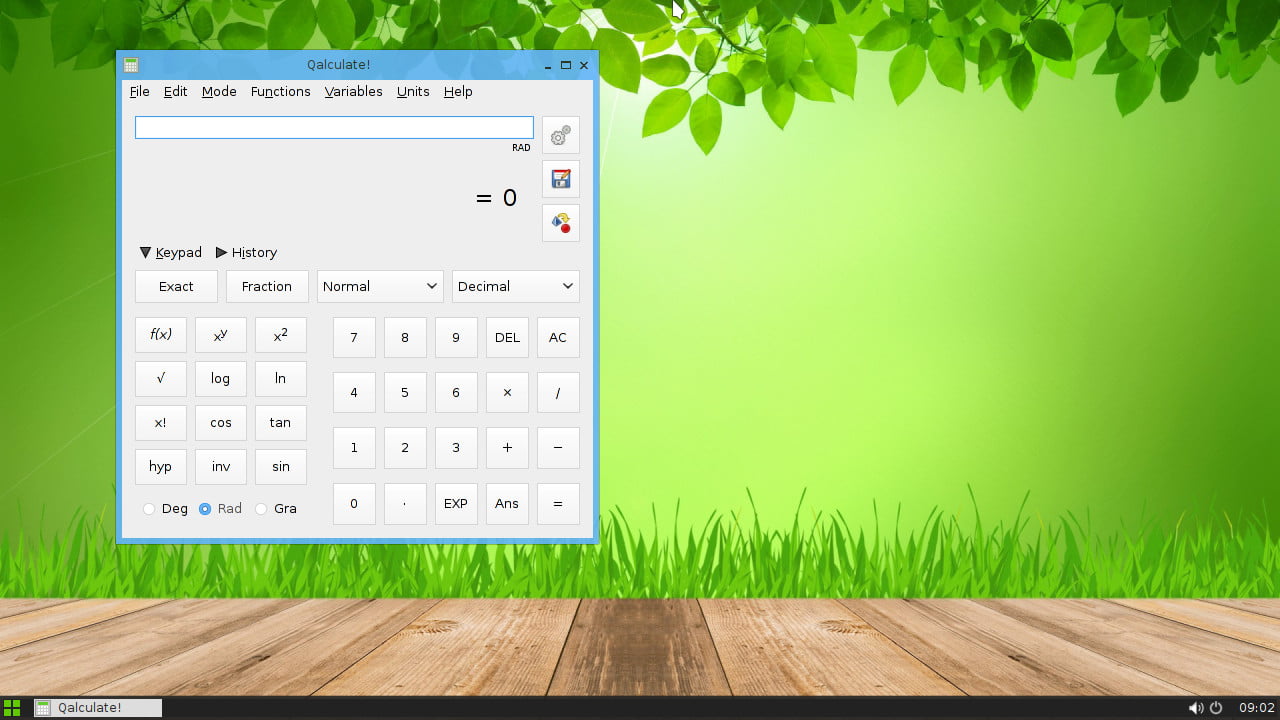Expand the History section
The image size is (1280, 720).
(x=247, y=253)
